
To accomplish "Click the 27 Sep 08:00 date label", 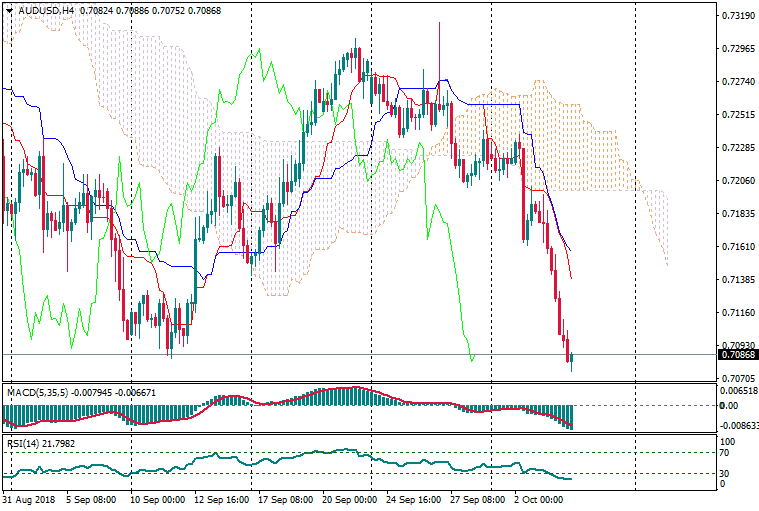I will [475, 497].
